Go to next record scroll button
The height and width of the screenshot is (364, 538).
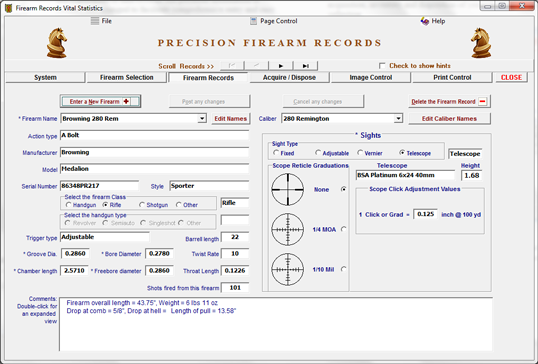(281, 66)
